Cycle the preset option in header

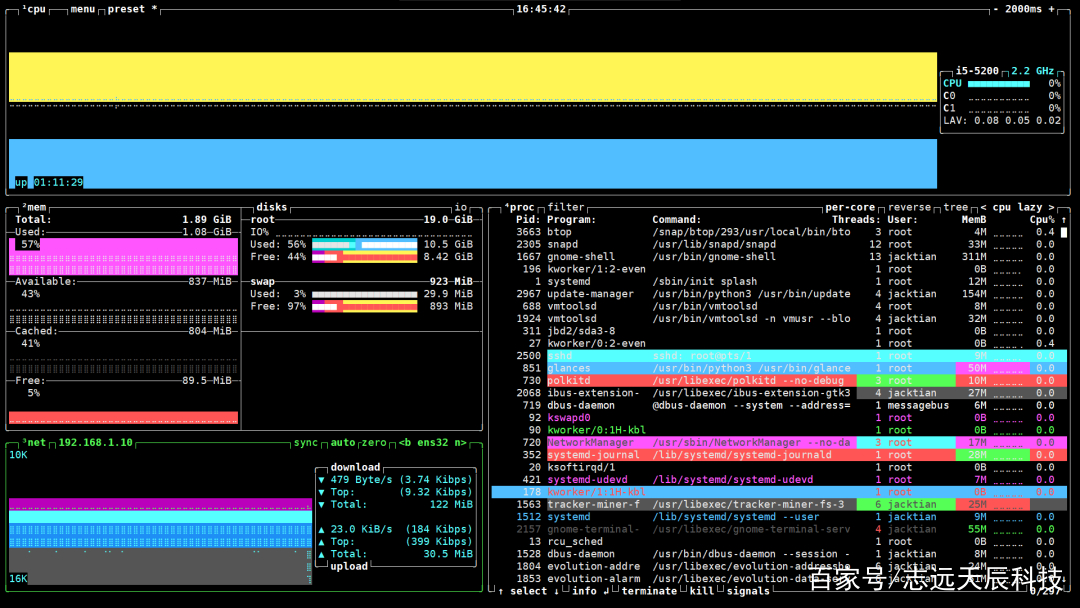[x=132, y=9]
